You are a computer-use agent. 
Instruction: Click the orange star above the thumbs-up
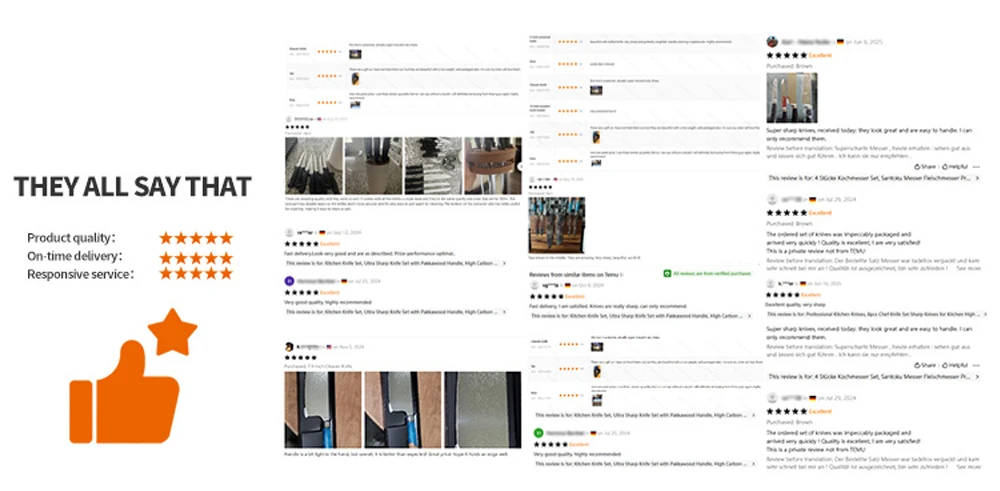coord(172,332)
